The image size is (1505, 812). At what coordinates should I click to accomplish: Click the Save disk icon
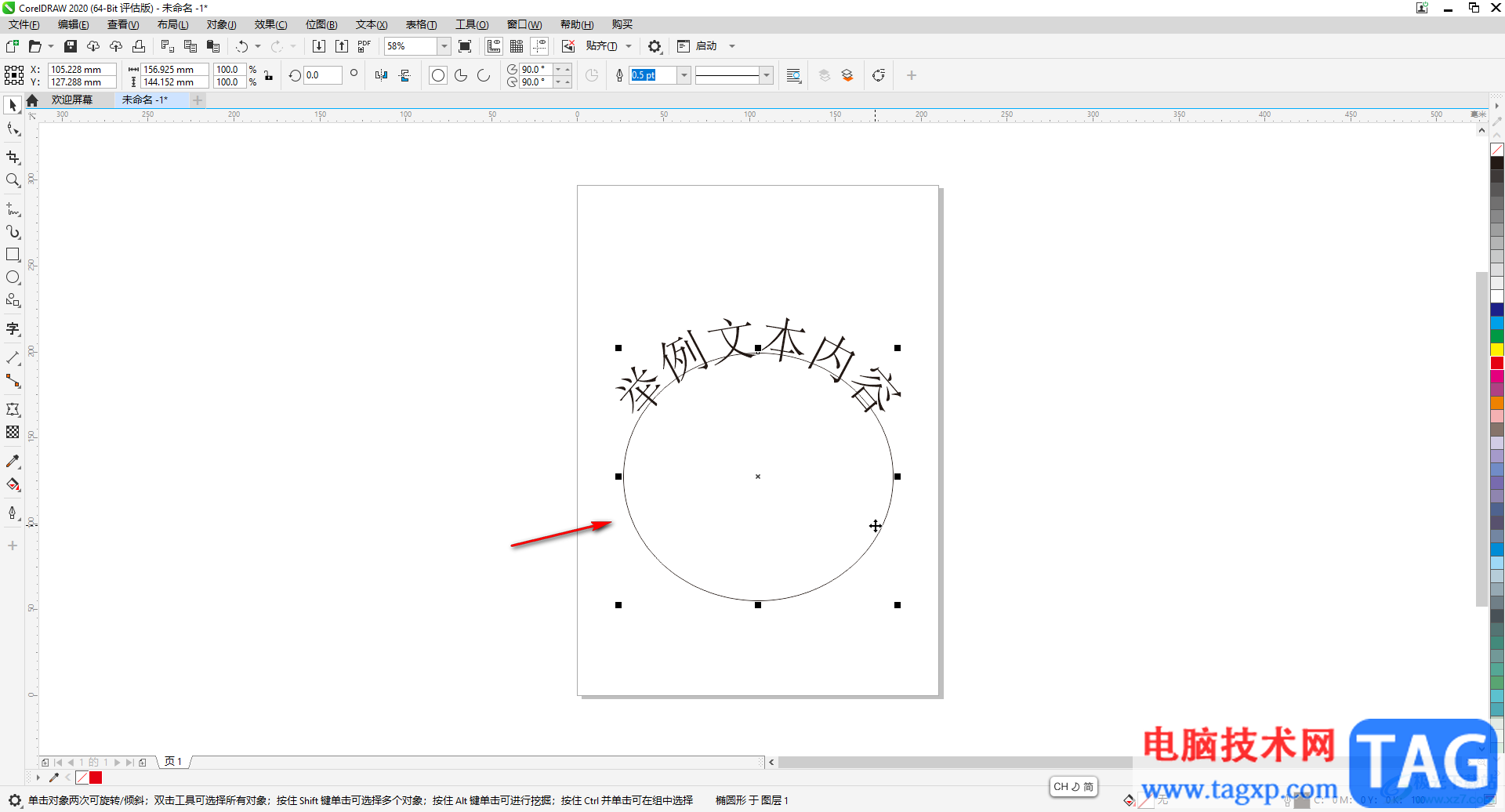[71, 46]
